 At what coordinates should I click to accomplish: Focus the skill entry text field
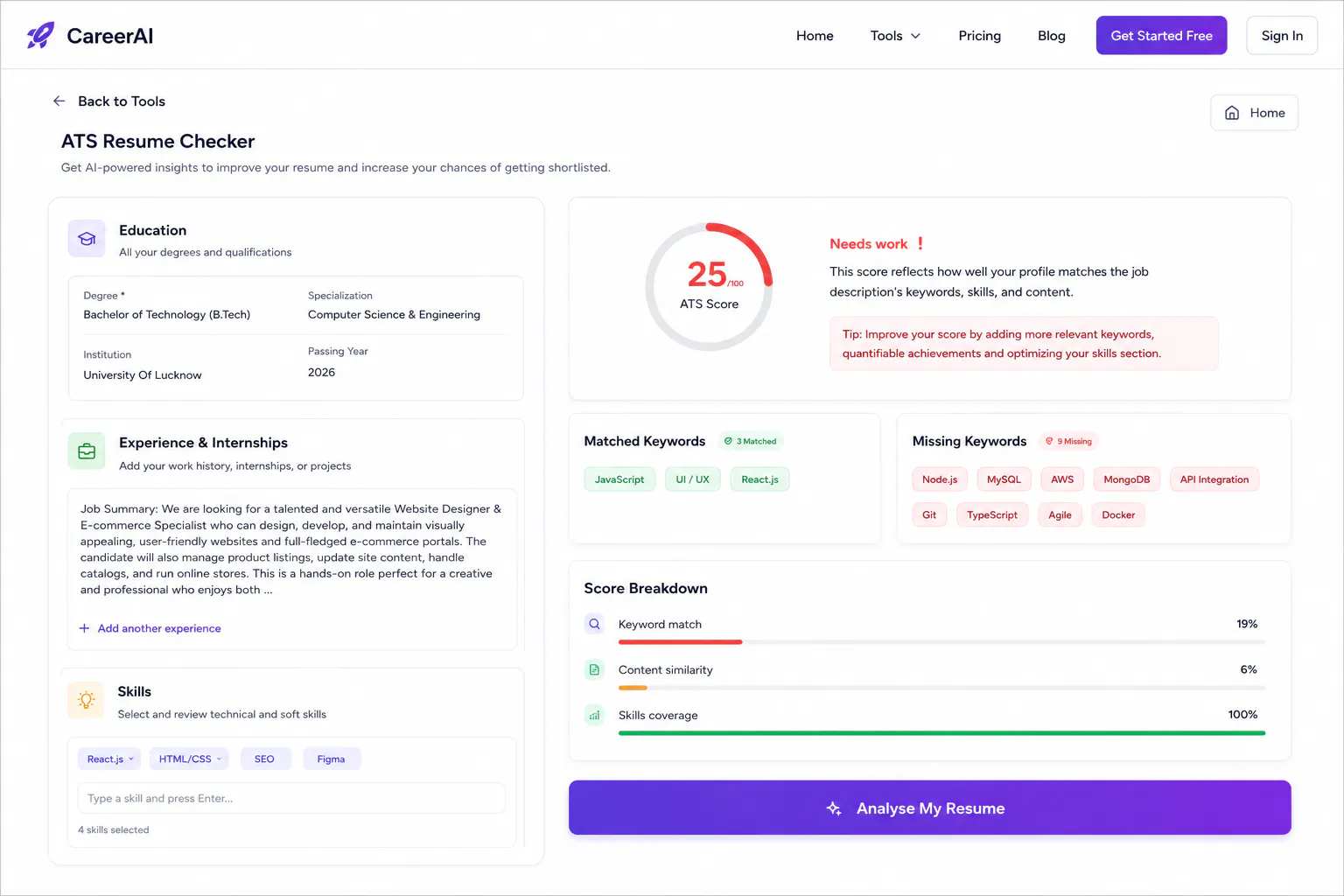pos(291,798)
